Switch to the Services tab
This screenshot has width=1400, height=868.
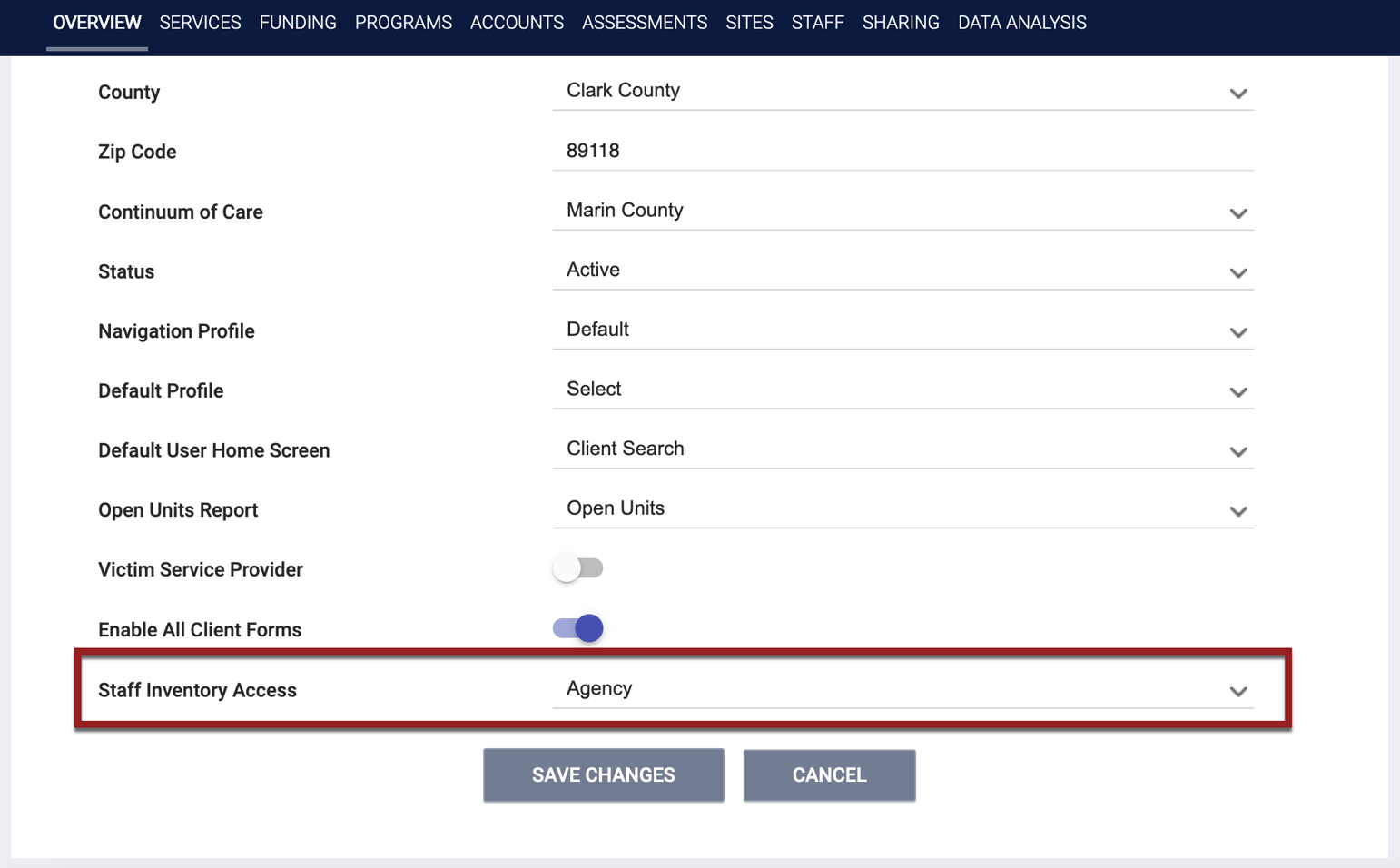click(x=200, y=23)
